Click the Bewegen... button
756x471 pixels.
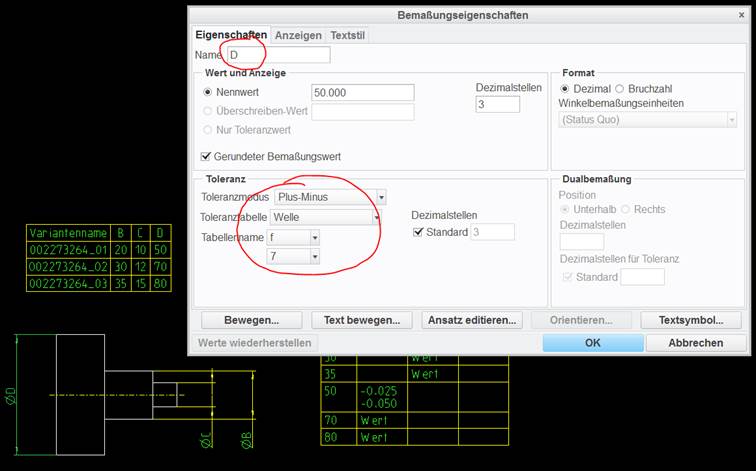[252, 320]
